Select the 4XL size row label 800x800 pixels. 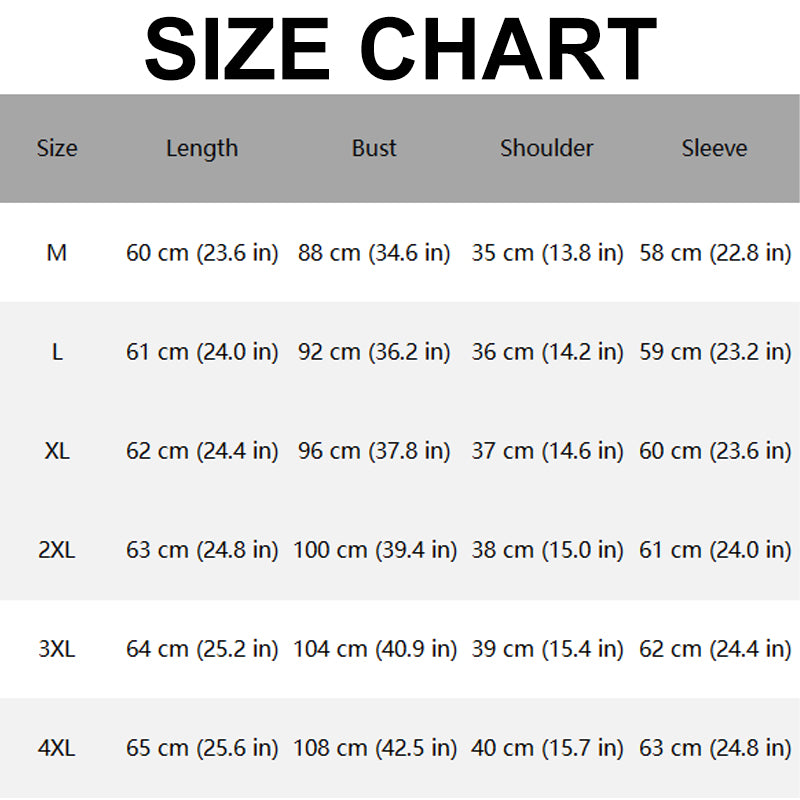[57, 748]
